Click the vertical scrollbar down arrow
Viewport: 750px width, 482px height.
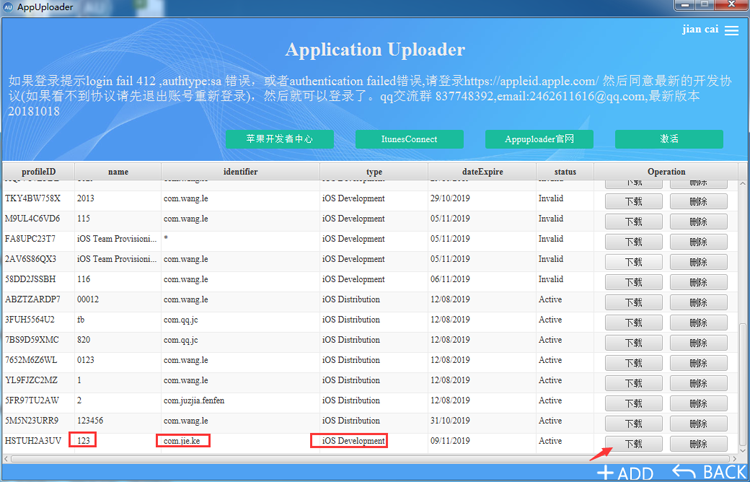(x=742, y=450)
